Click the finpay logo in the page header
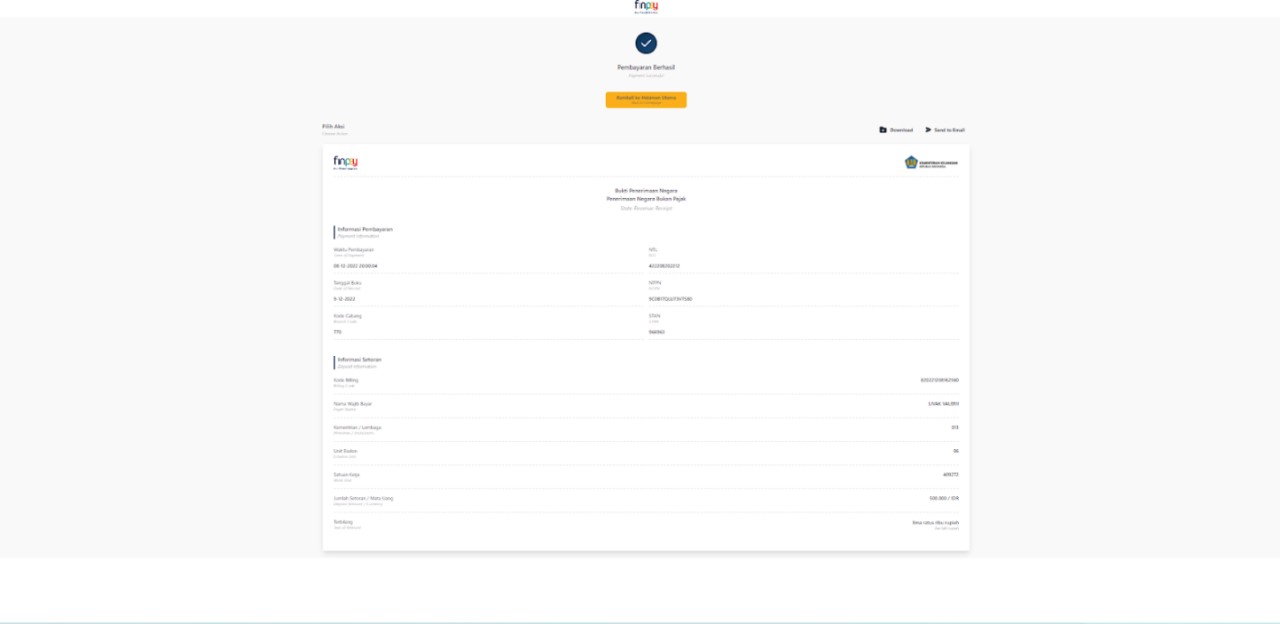 (x=646, y=6)
